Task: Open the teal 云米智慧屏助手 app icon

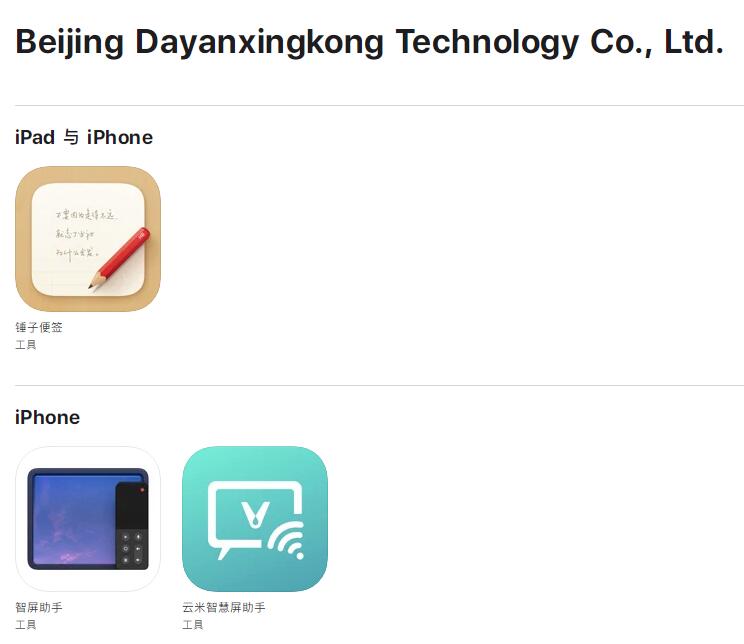Action: pos(255,519)
